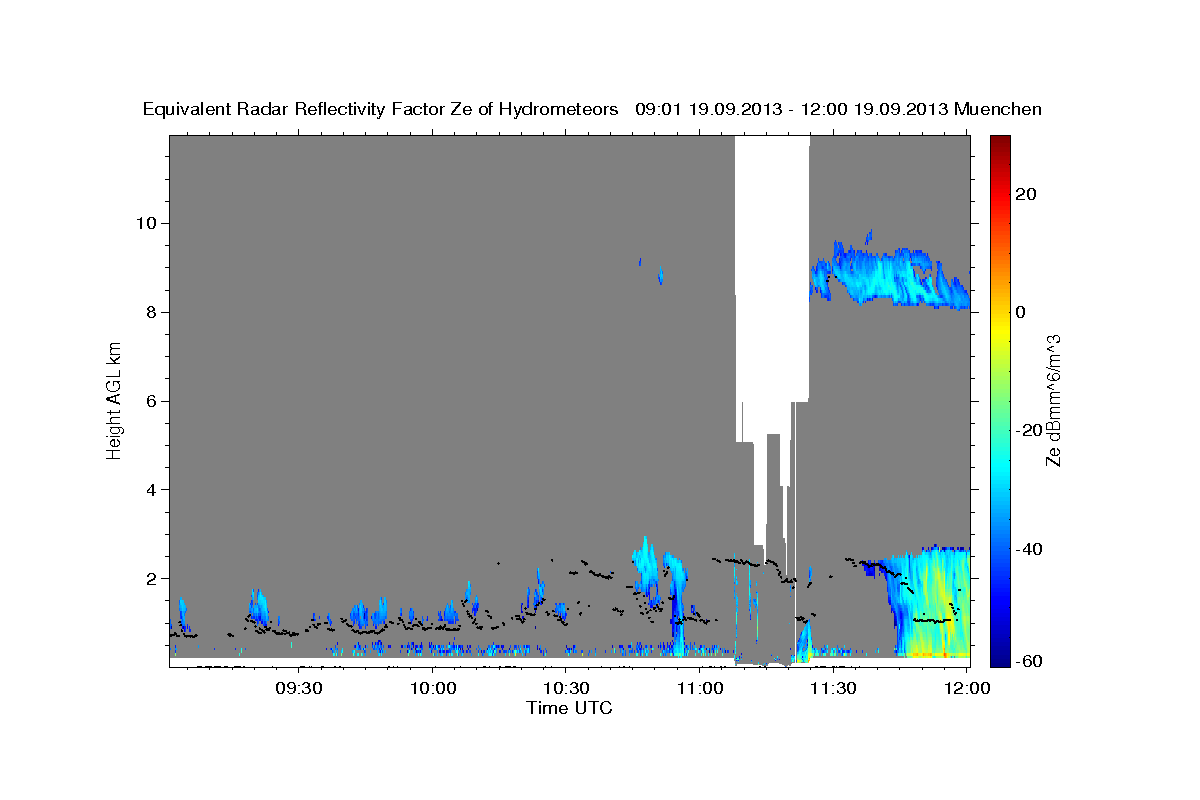Click the high cirrus cloud echo near 9 km

[x=890, y=277]
